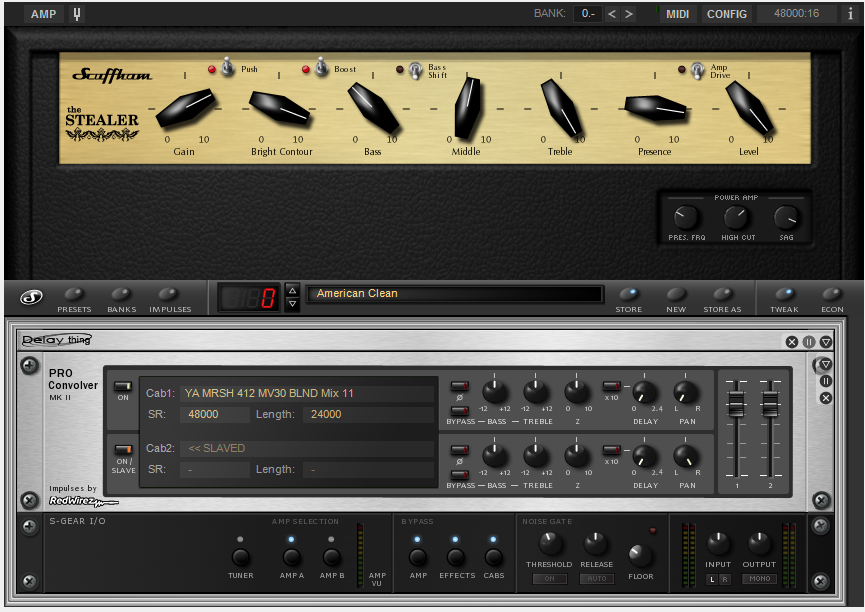Click the Bypass EFFECTS button
The image size is (865, 612).
456,557
